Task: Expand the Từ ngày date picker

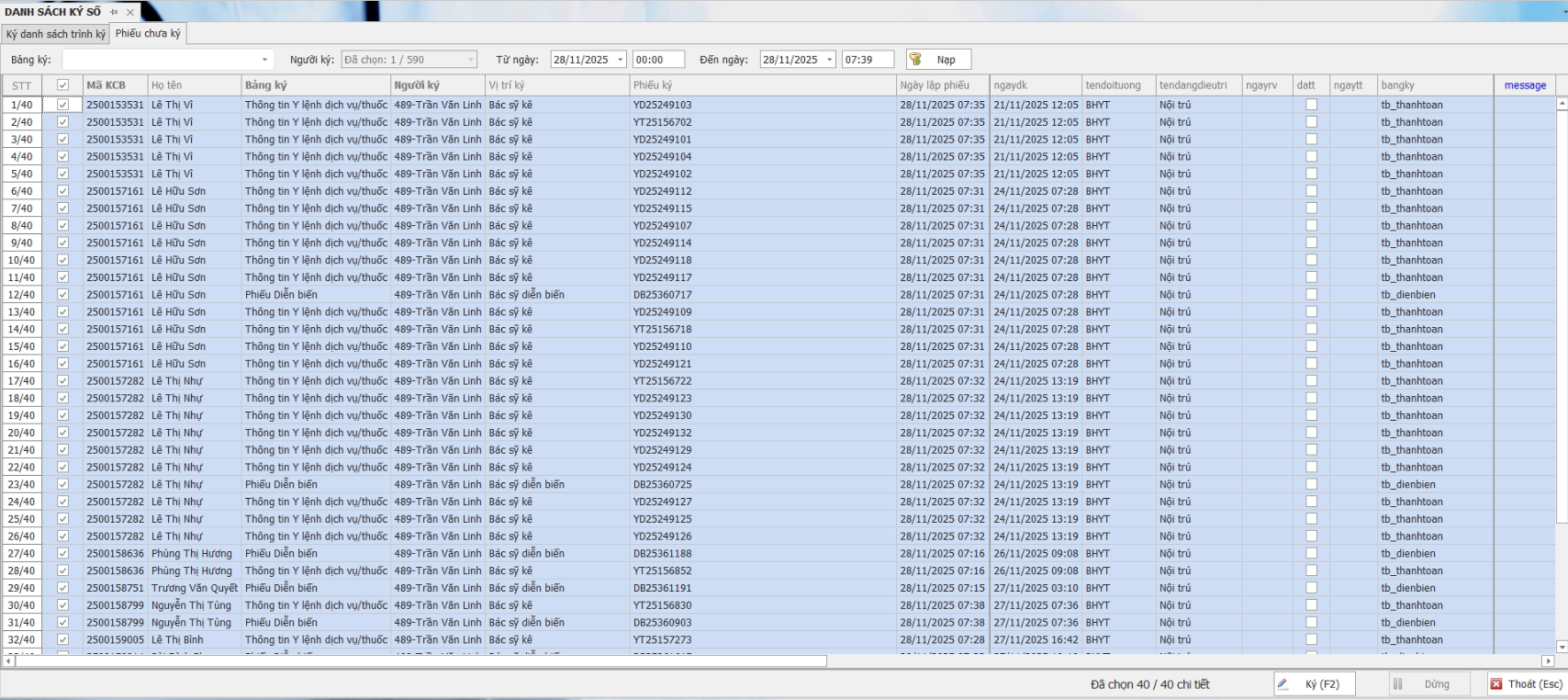Action: pos(621,60)
